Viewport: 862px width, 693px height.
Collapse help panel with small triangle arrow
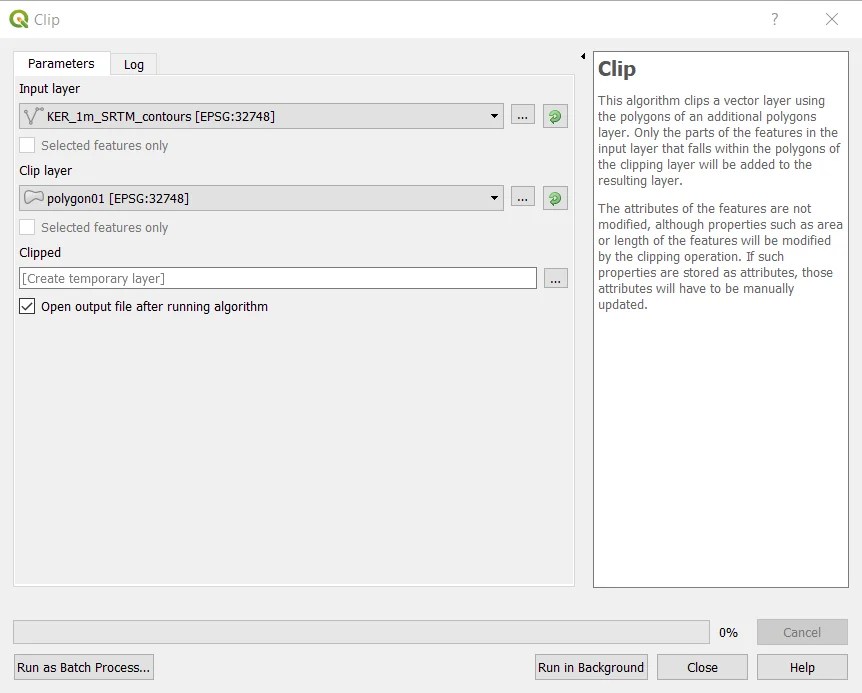pos(583,56)
